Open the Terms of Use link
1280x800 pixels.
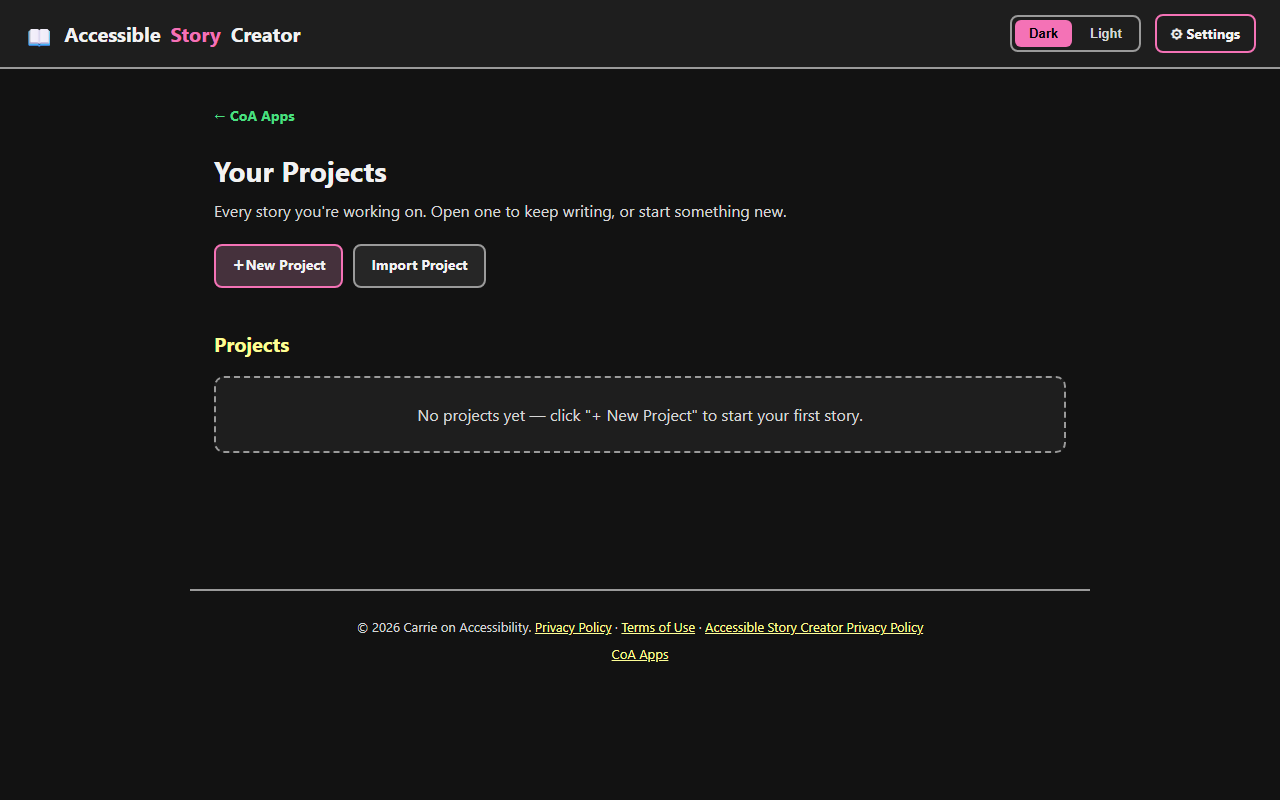point(658,627)
